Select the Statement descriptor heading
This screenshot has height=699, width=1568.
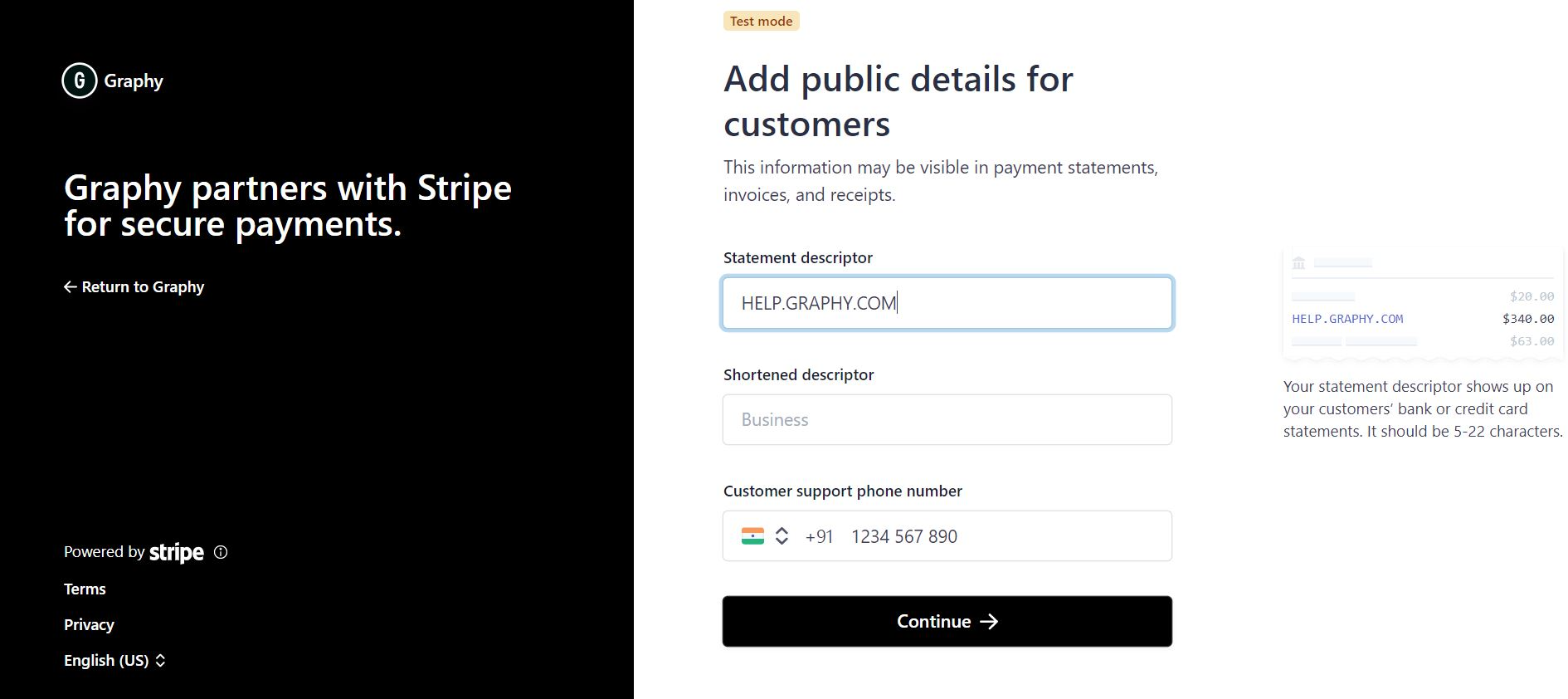(797, 257)
